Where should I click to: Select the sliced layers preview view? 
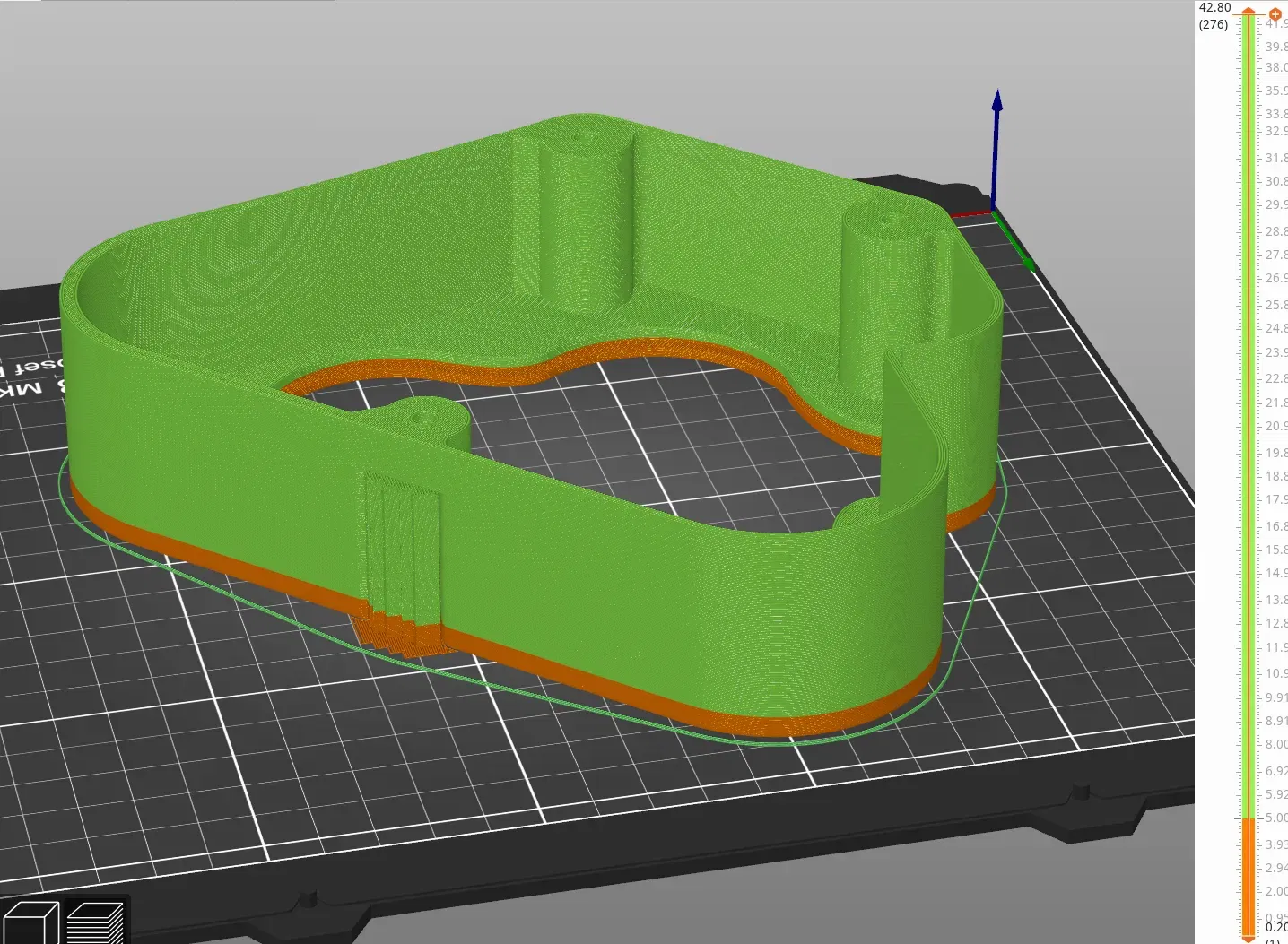coord(94,923)
